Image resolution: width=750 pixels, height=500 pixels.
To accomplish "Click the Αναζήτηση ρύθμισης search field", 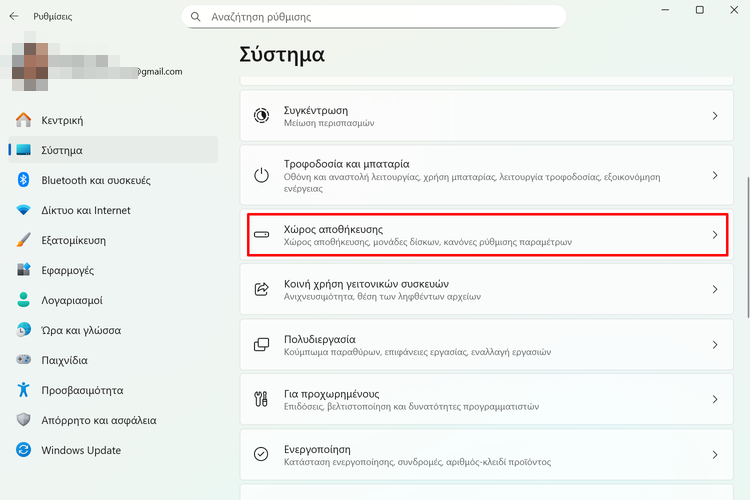I will point(380,17).
